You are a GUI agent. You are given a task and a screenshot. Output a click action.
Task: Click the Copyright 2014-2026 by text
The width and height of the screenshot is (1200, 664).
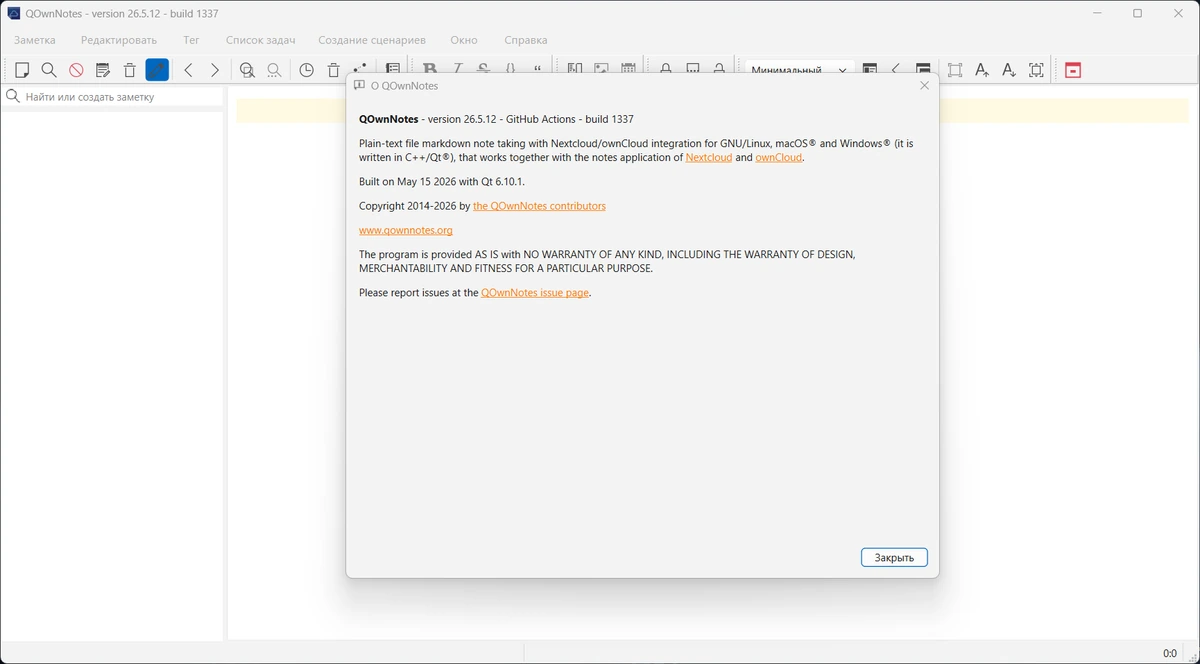click(414, 206)
